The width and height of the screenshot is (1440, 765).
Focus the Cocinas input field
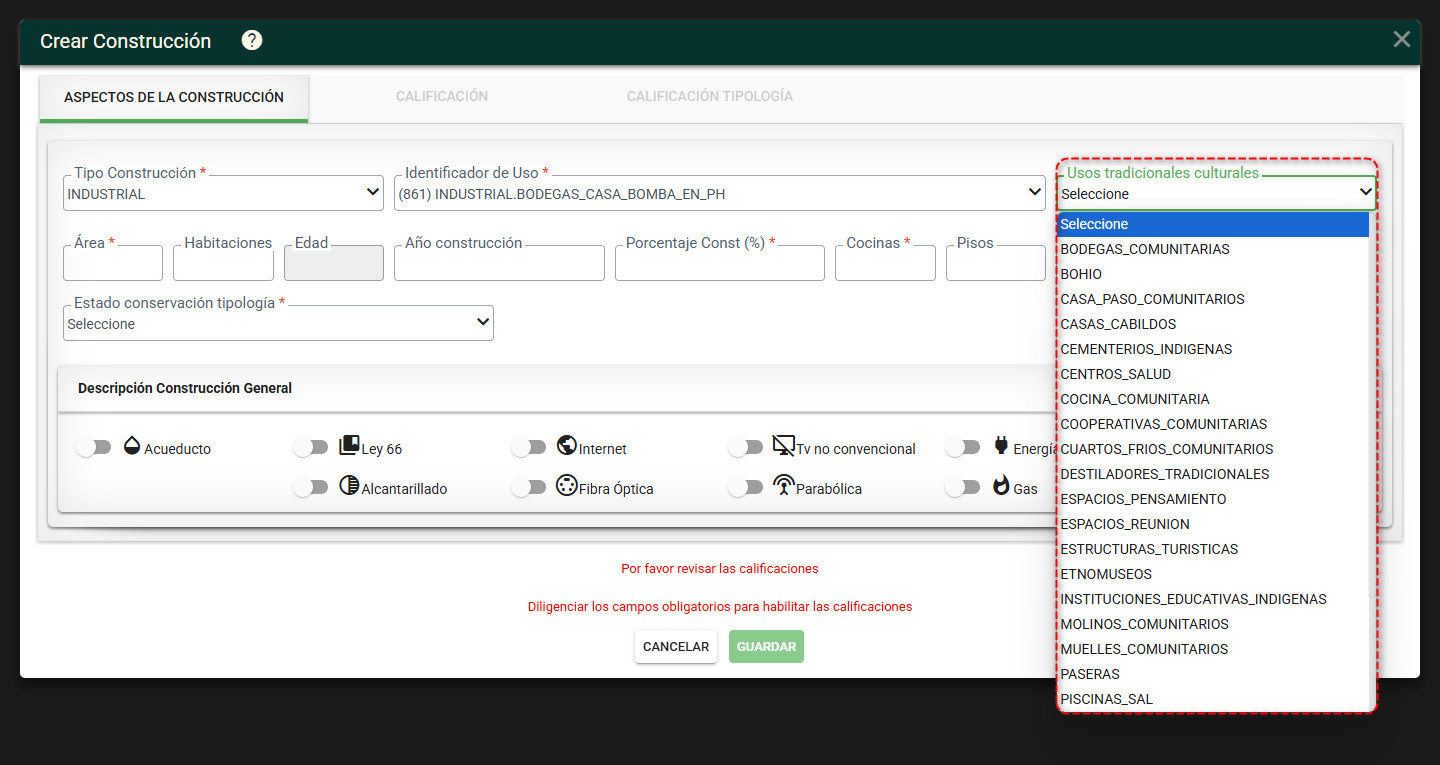coord(885,263)
